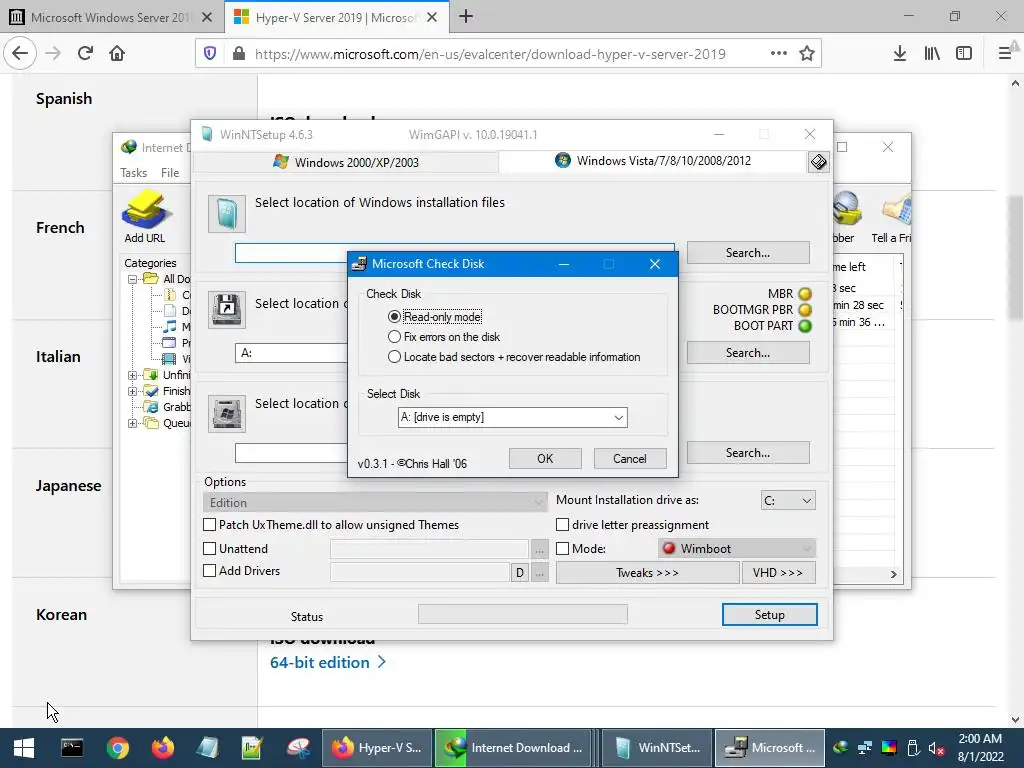Image resolution: width=1024 pixels, height=768 pixels.
Task: Switch to Microsoft Windows Server tab
Action: 112,17
